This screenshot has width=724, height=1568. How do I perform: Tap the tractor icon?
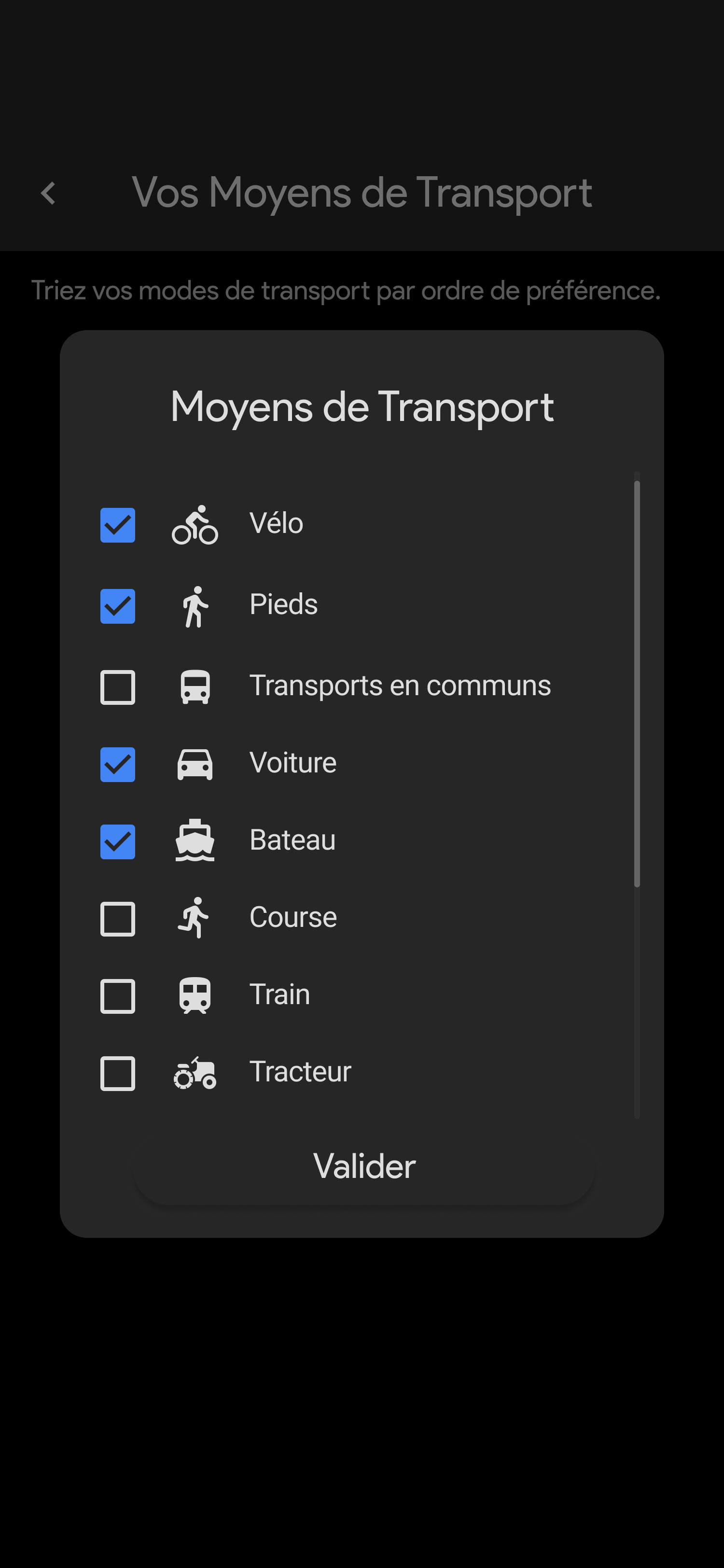[195, 1073]
